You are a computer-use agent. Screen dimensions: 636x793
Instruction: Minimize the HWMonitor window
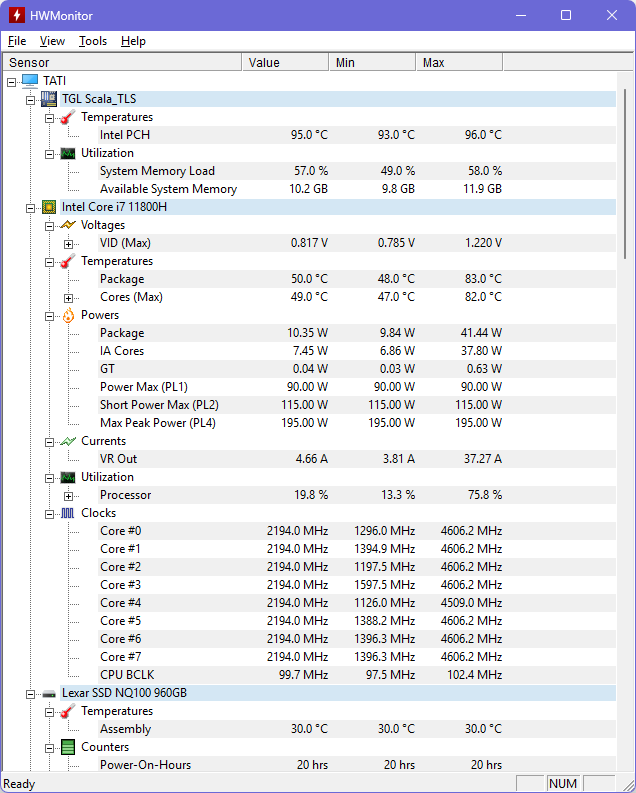coord(521,15)
